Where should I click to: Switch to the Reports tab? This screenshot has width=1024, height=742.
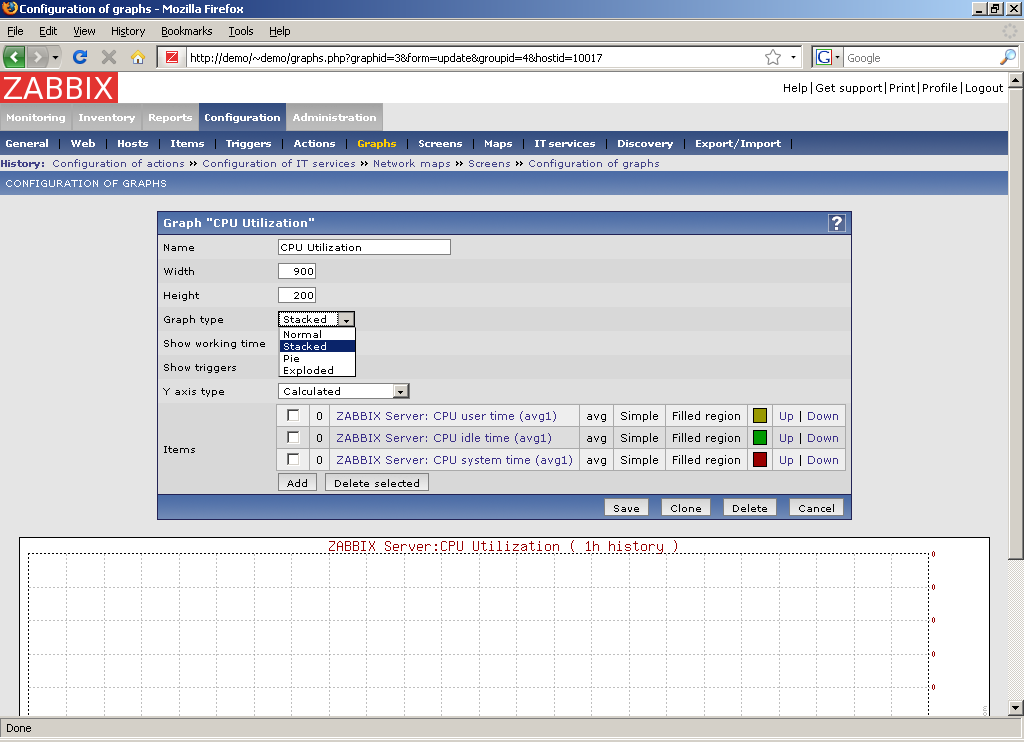(x=170, y=118)
